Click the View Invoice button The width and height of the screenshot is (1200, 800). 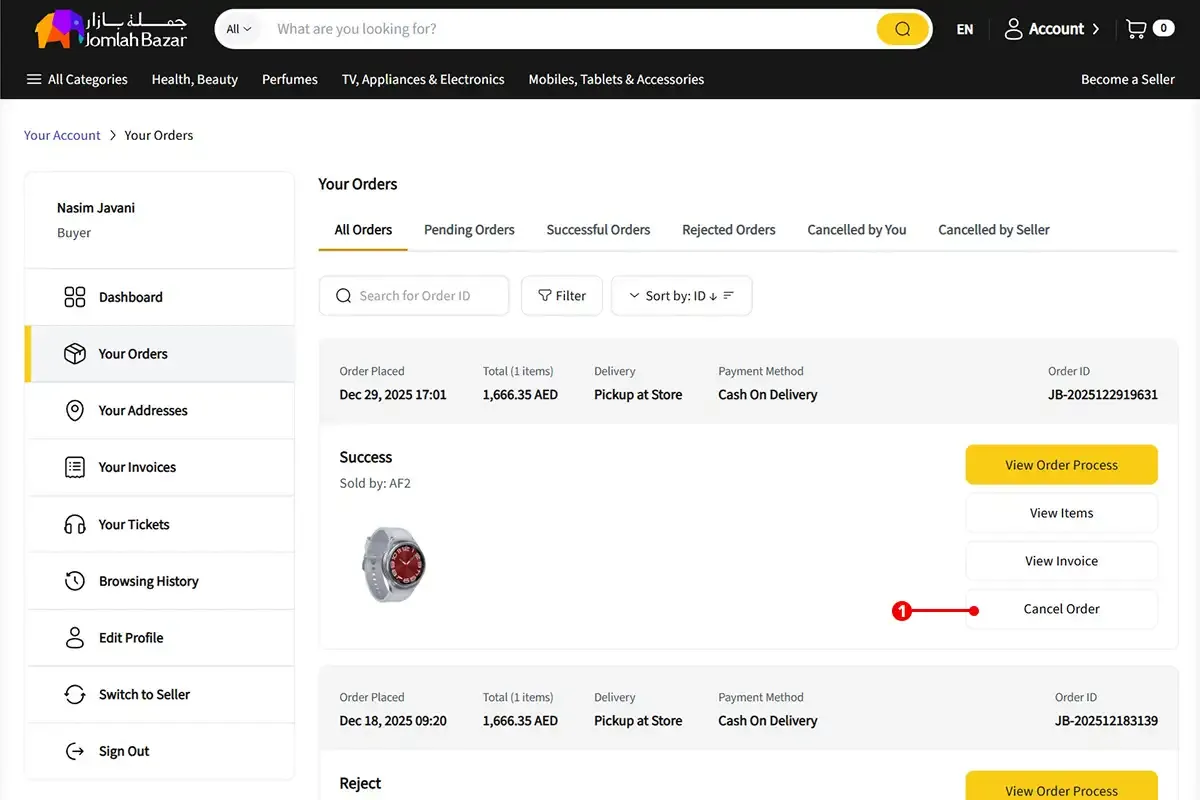point(1061,561)
